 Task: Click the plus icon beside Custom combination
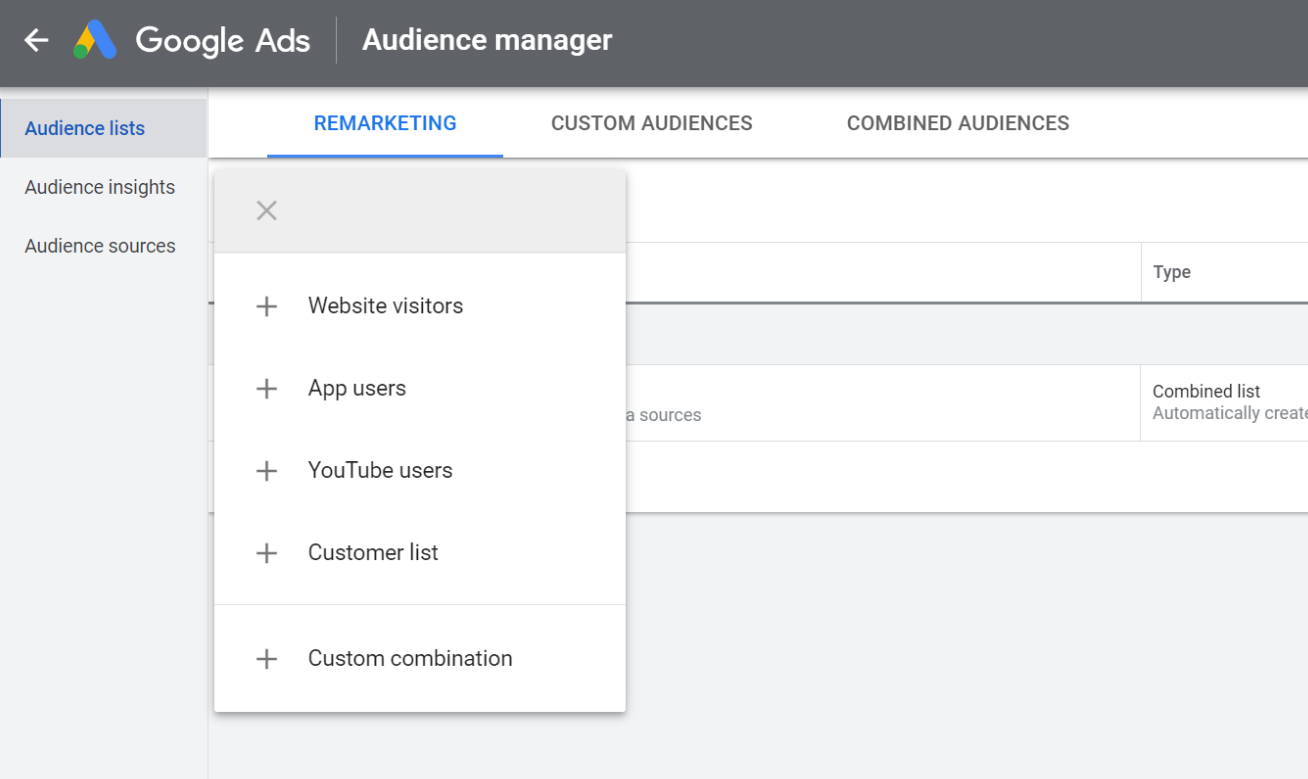266,658
